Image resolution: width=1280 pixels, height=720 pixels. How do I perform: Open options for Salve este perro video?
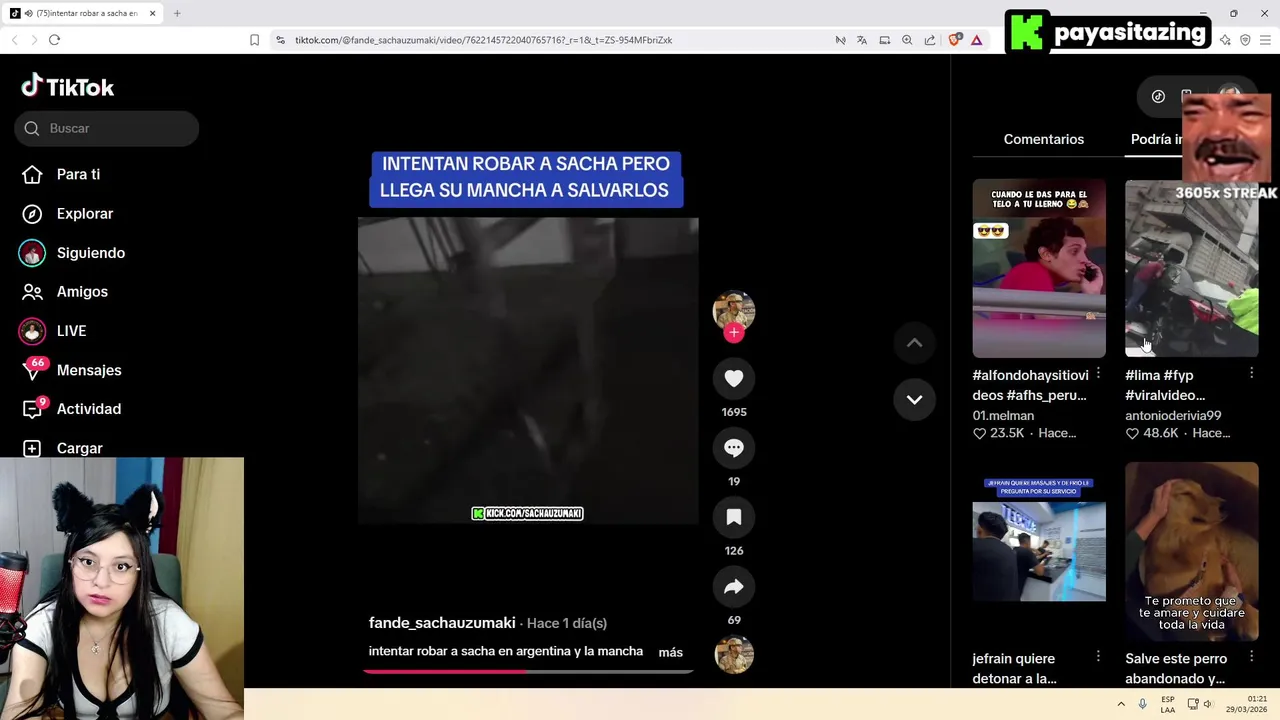[x=1251, y=657]
